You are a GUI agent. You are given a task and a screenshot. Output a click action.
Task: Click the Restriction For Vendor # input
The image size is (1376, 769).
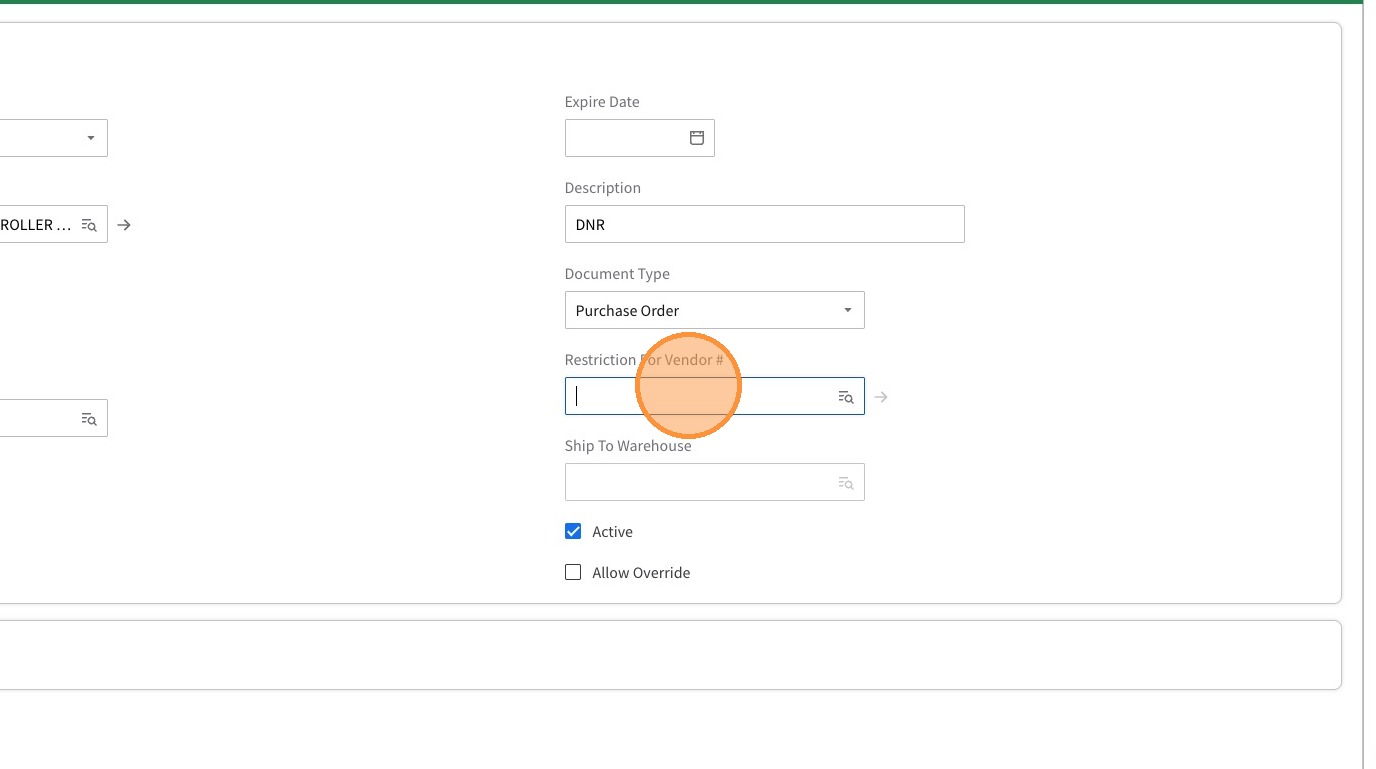pyautogui.click(x=715, y=396)
